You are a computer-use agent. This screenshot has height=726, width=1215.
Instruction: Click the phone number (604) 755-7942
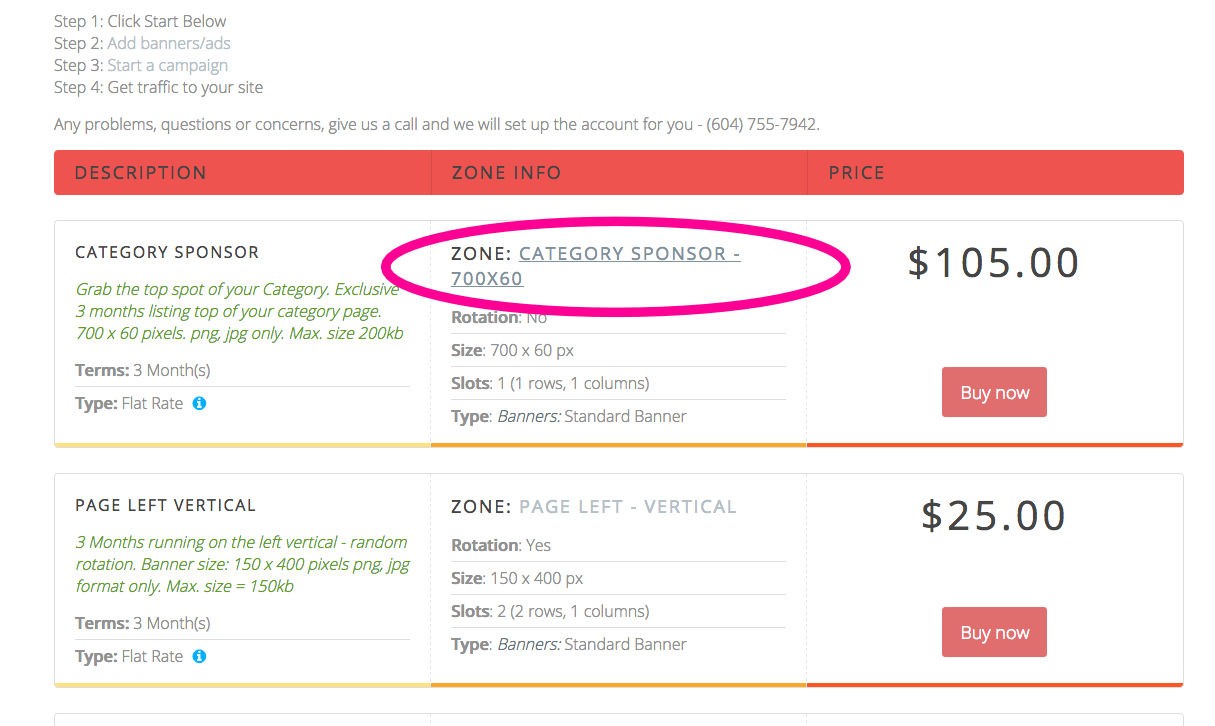tap(761, 125)
